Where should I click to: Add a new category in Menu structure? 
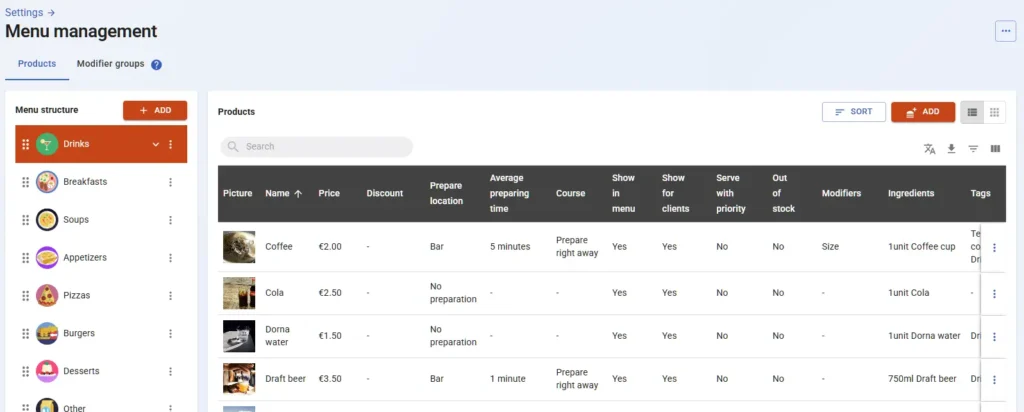pyautogui.click(x=155, y=110)
